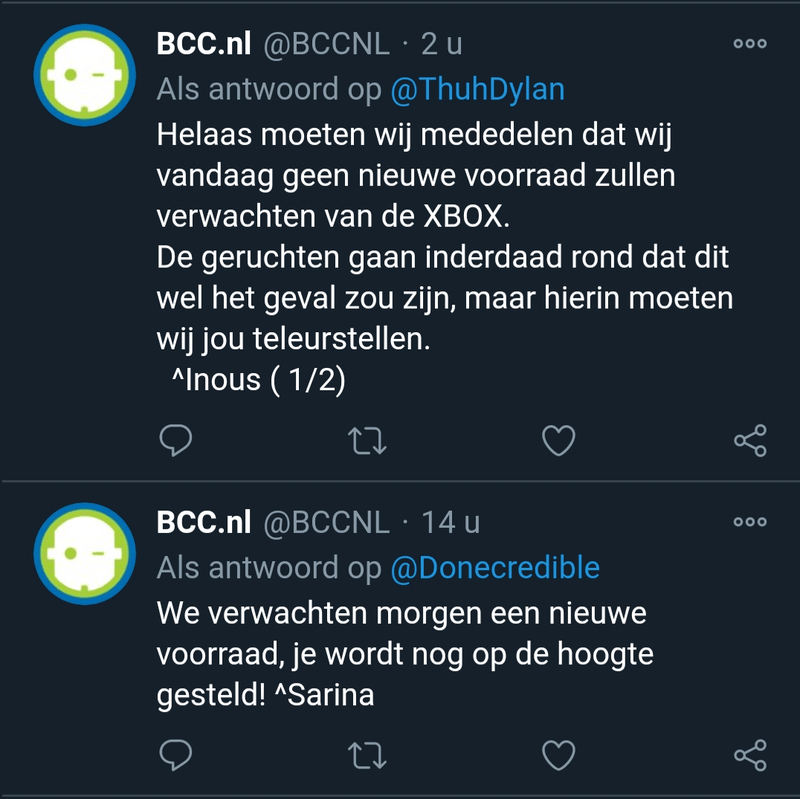
Task: Open the tweet posted 2 u ago
Action: [441, 44]
